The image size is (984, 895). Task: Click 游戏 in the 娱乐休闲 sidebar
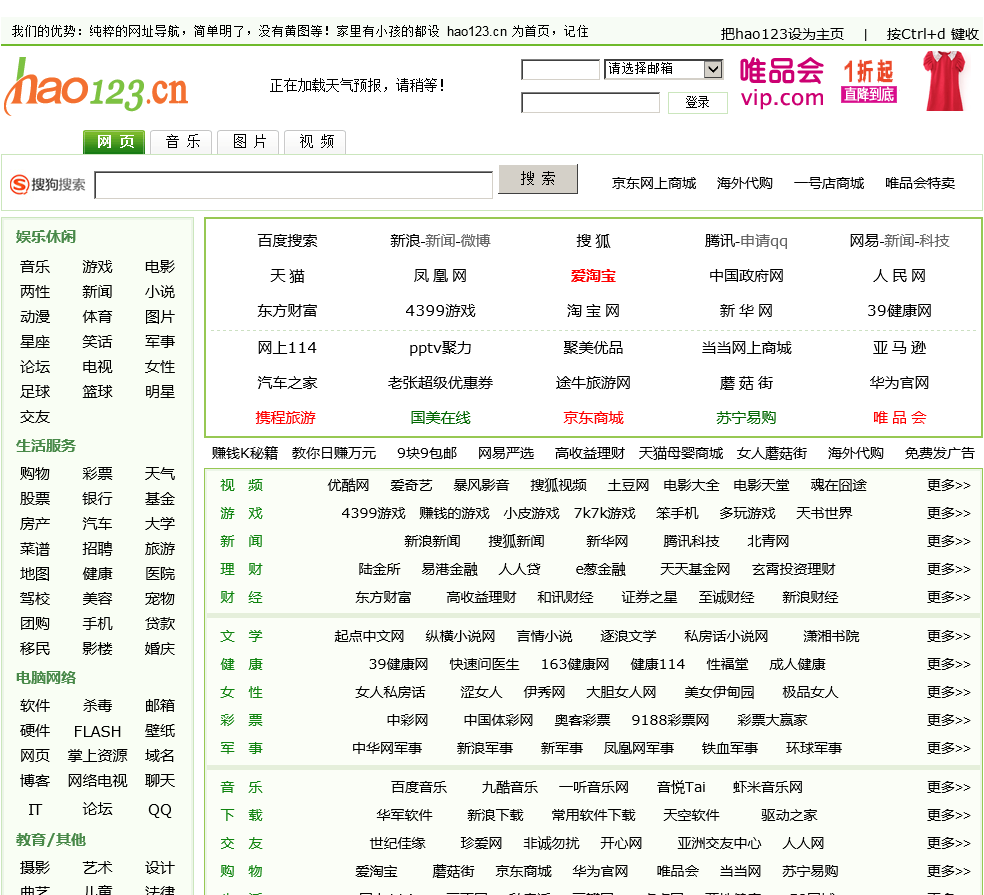point(97,267)
